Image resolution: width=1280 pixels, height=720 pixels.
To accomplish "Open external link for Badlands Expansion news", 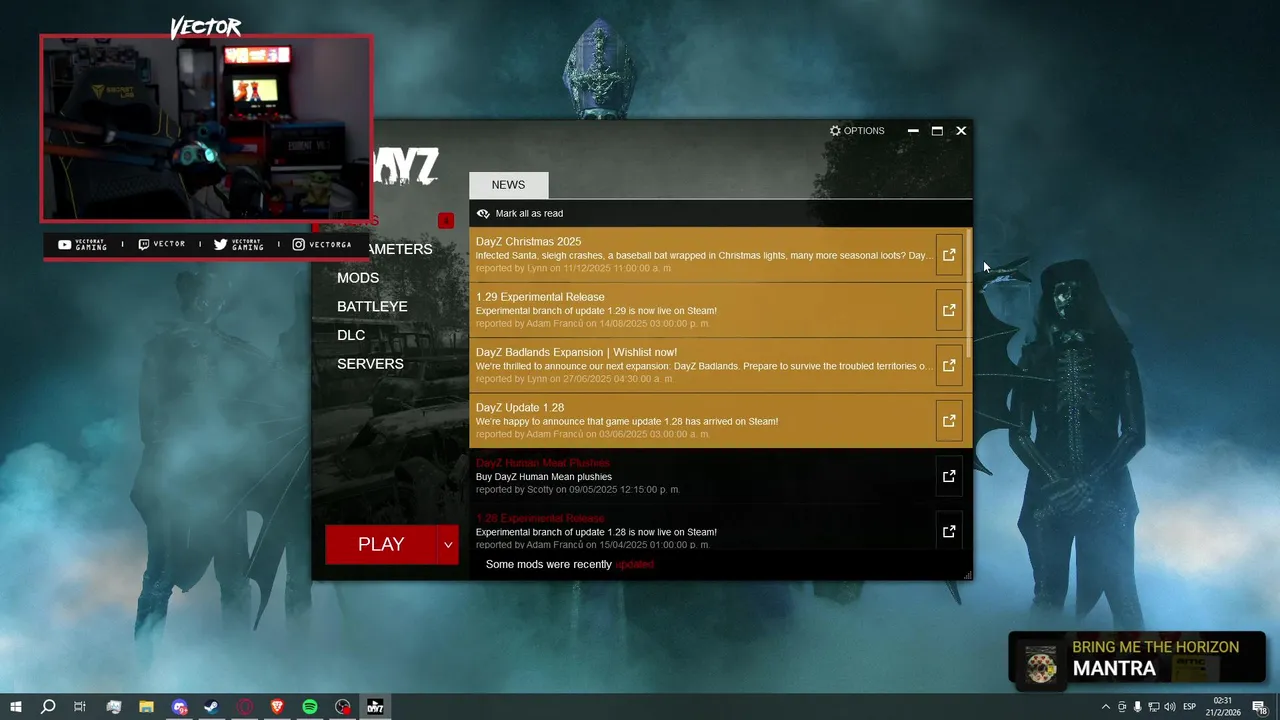I will pos(949,365).
